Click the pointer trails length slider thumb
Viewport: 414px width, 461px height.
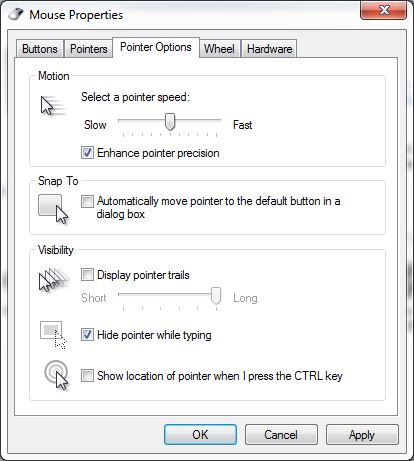coord(216,296)
